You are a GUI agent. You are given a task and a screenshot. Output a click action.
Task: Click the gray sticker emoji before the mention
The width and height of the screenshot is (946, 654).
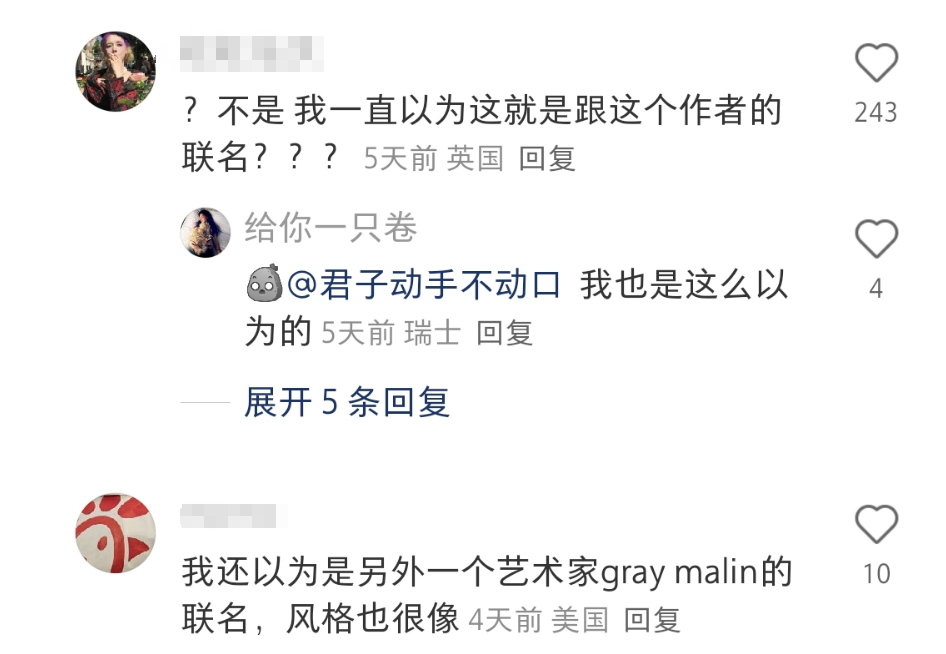pos(264,283)
